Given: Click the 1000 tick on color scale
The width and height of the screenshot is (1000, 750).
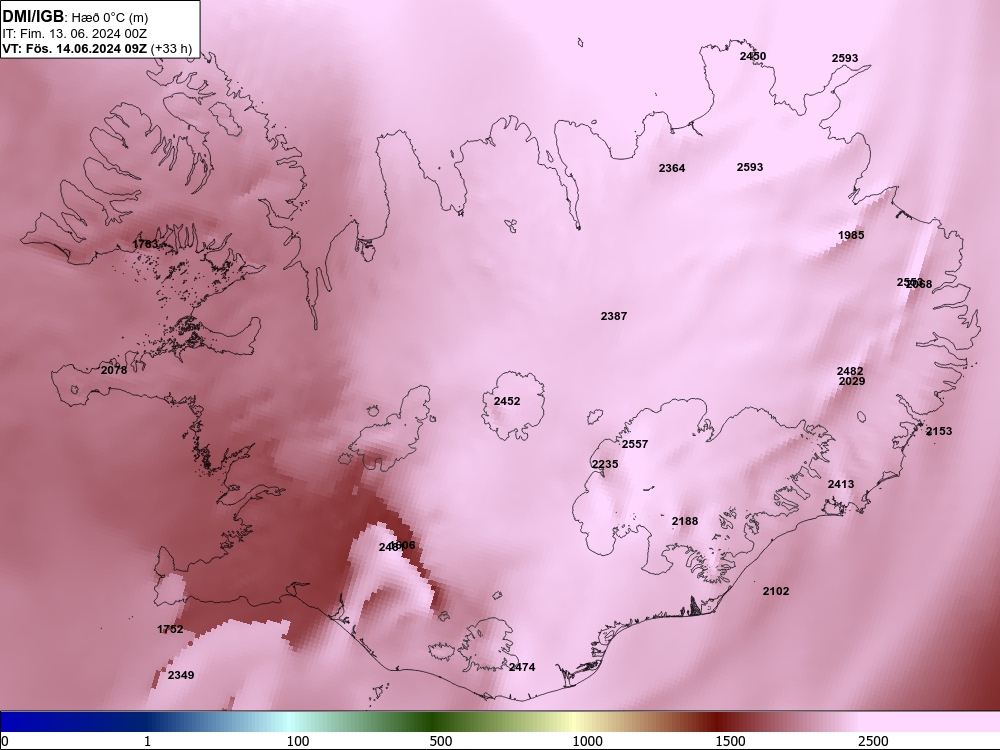Looking at the screenshot, I should 587,741.
